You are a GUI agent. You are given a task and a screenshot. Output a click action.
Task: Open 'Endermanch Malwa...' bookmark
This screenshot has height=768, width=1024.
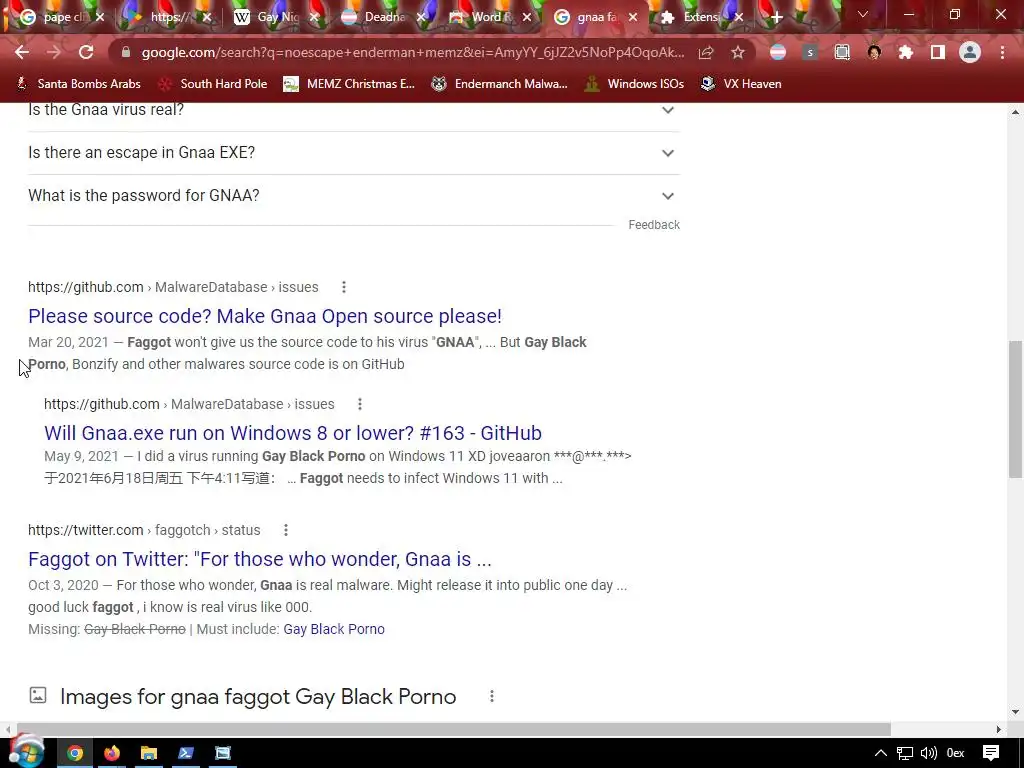coord(500,84)
